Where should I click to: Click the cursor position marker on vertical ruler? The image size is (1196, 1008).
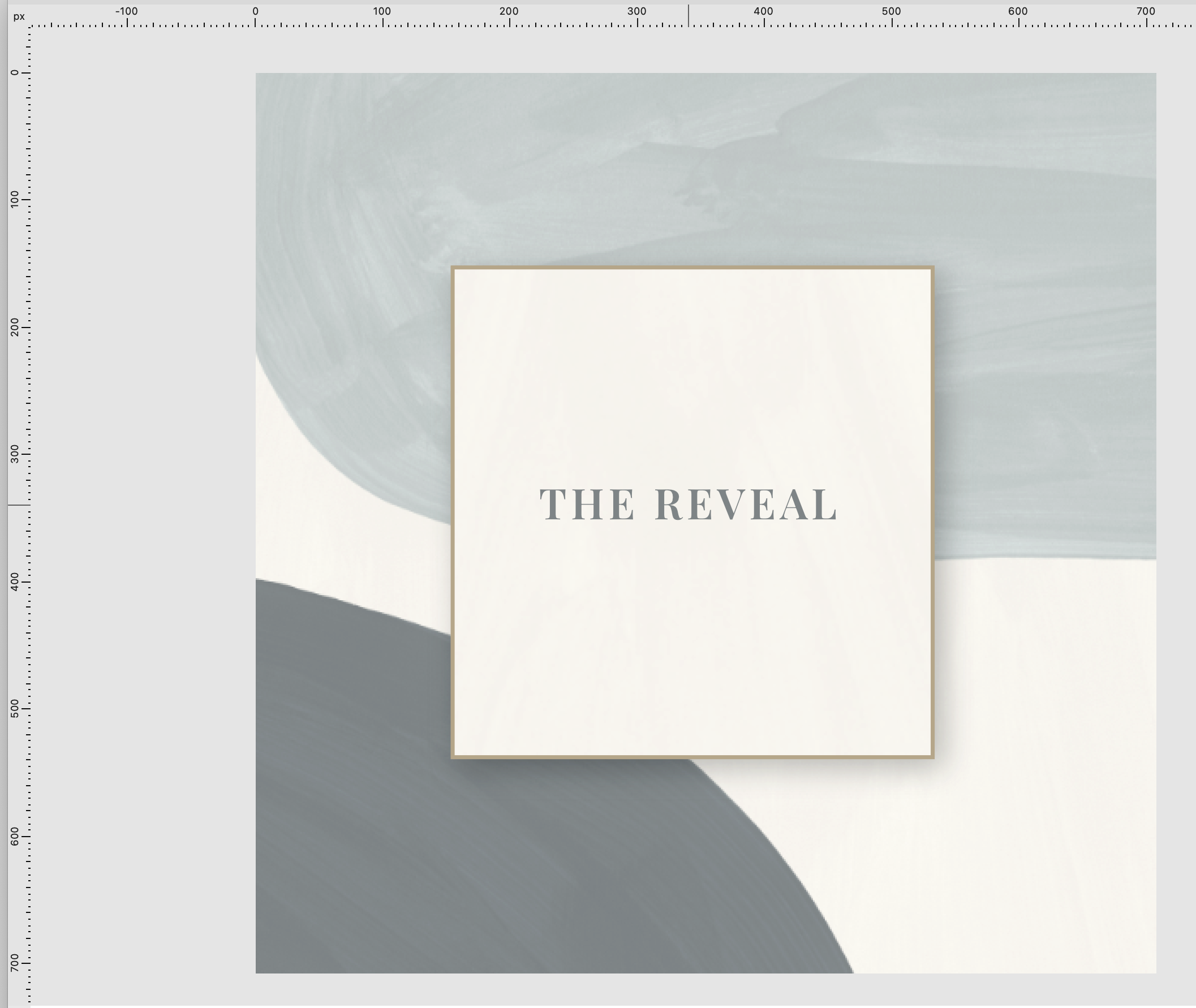[18, 505]
